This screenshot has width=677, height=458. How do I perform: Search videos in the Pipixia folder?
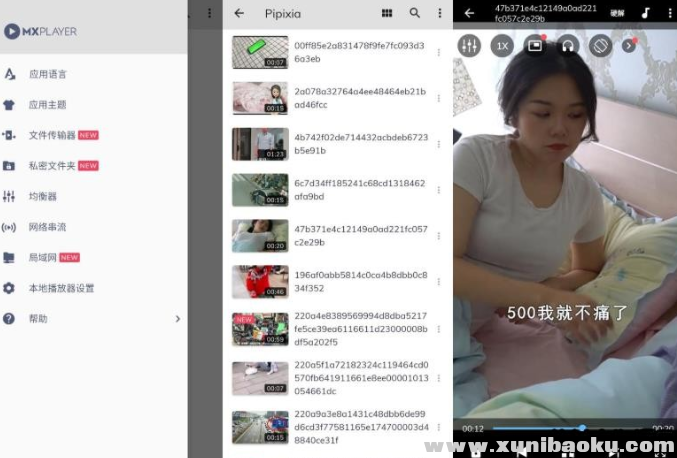coord(414,14)
